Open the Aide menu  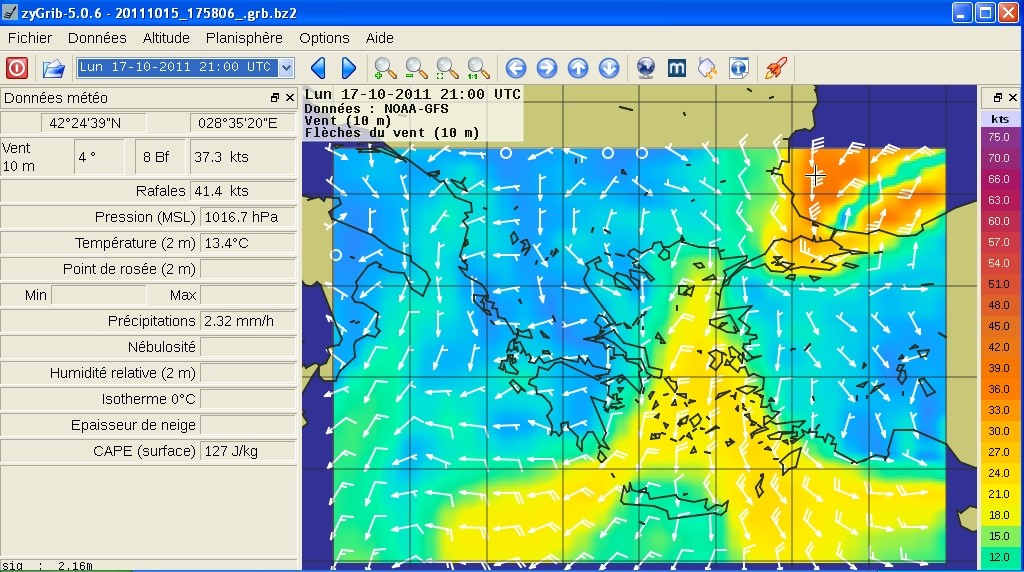coord(379,38)
